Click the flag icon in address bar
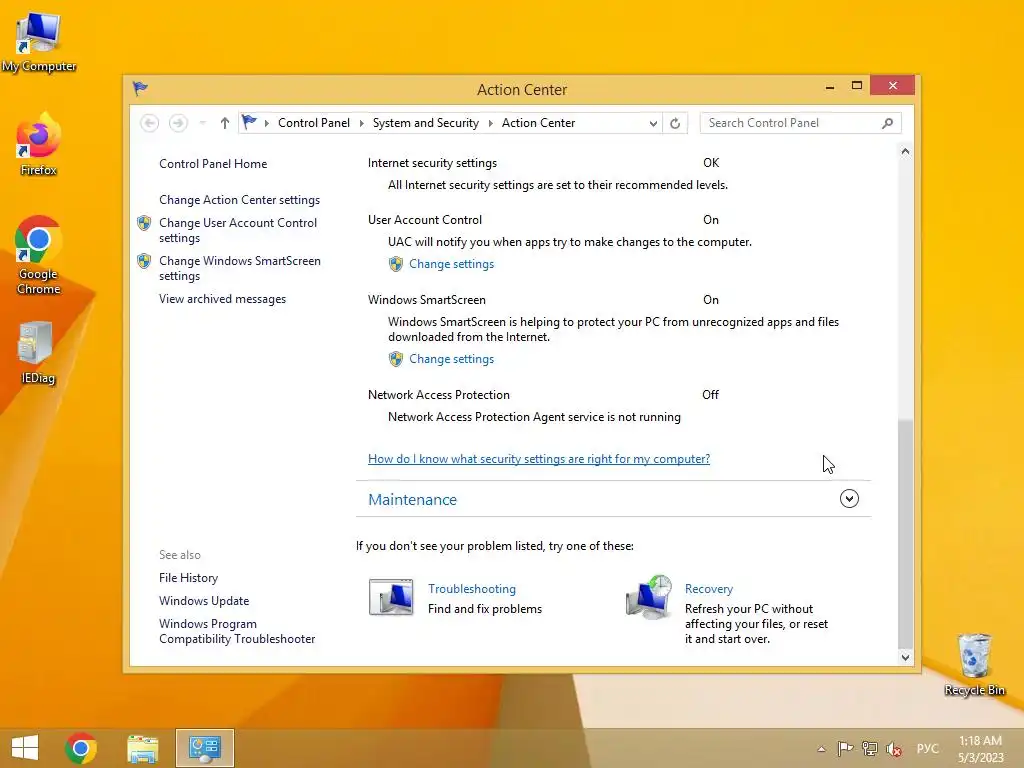Image resolution: width=1024 pixels, height=768 pixels. tap(249, 122)
